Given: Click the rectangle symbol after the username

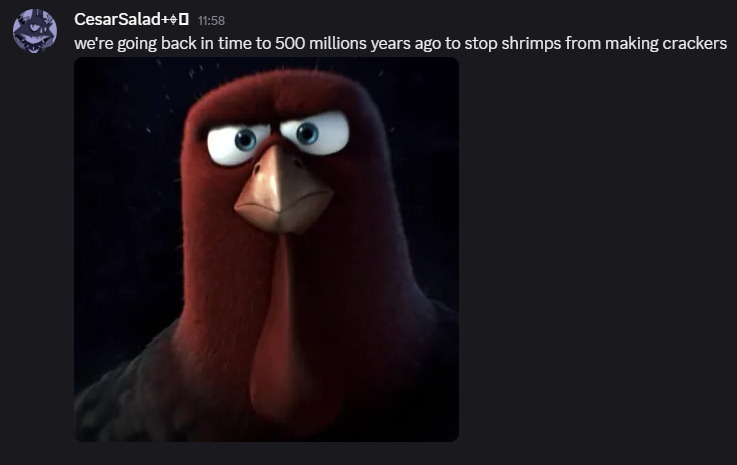Looking at the screenshot, I should (184, 20).
